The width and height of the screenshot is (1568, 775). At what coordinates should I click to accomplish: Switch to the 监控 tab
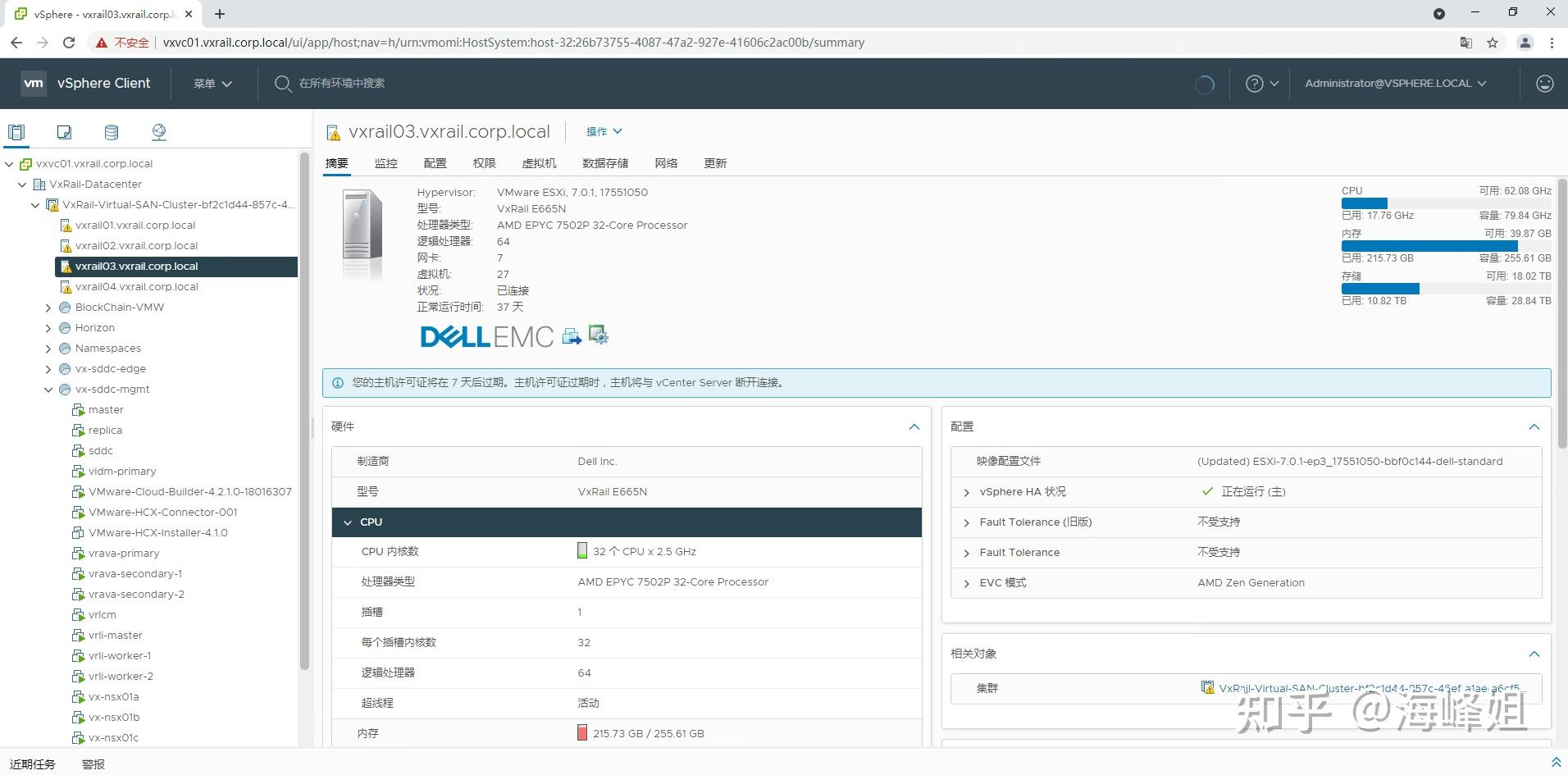pyautogui.click(x=385, y=162)
